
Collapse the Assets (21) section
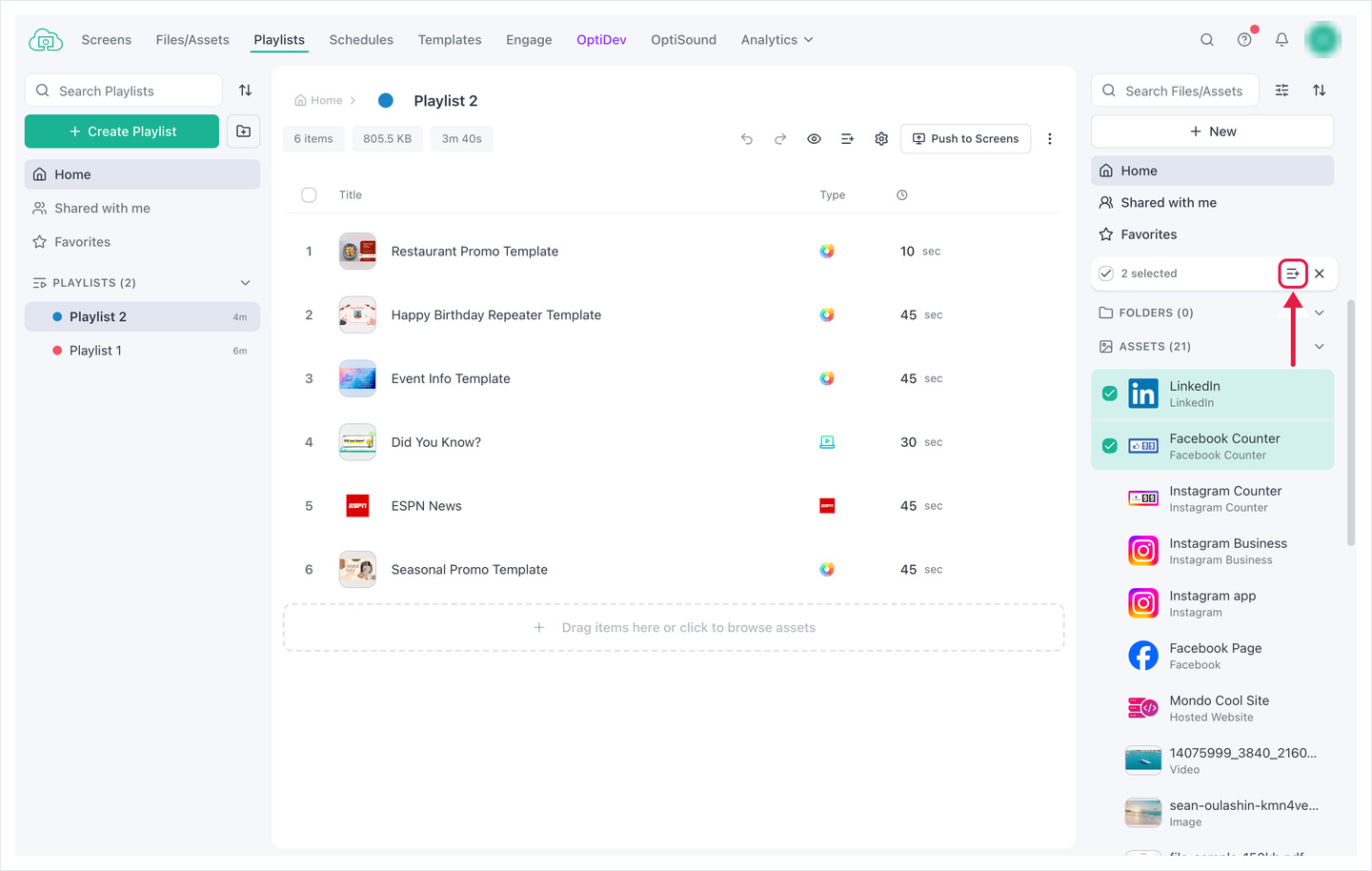coord(1320,347)
